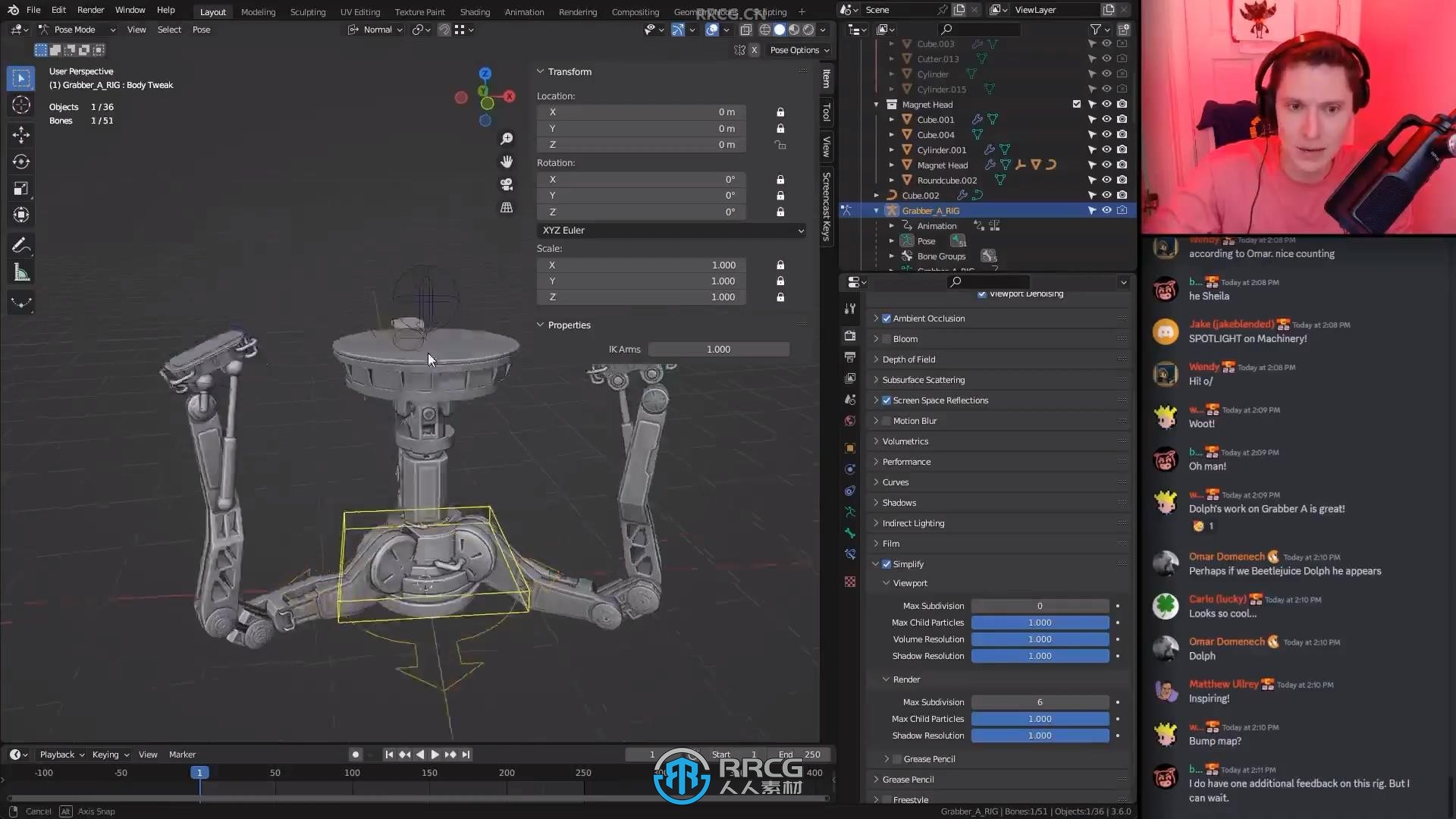Enable the Bloom checkbox
Viewport: 1456px width, 819px height.
point(886,339)
